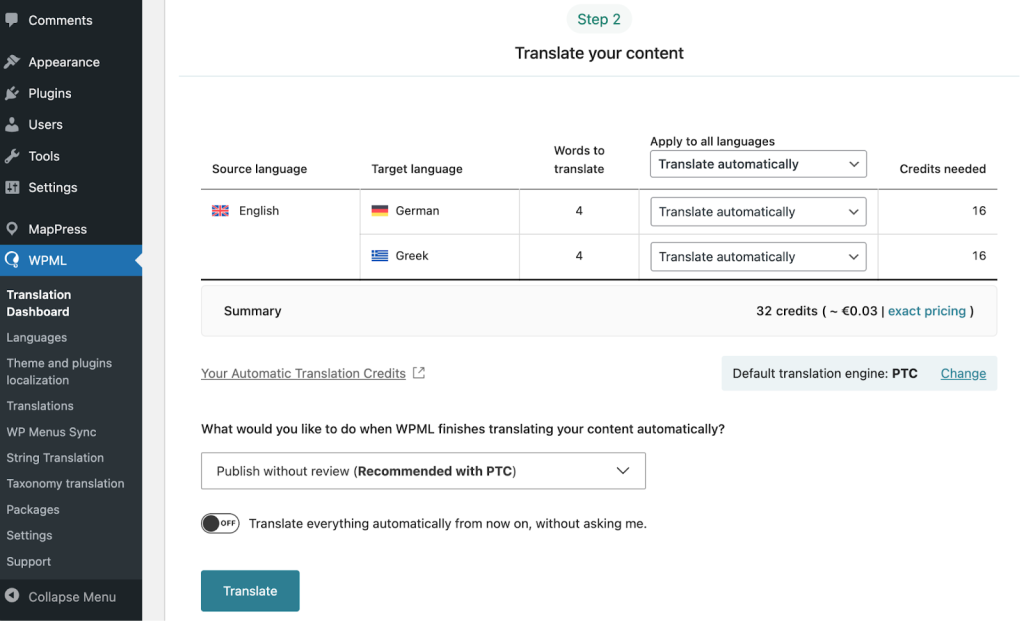This screenshot has width=1024, height=621.
Task: Click the WPML logo icon in sidebar
Action: [x=12, y=260]
